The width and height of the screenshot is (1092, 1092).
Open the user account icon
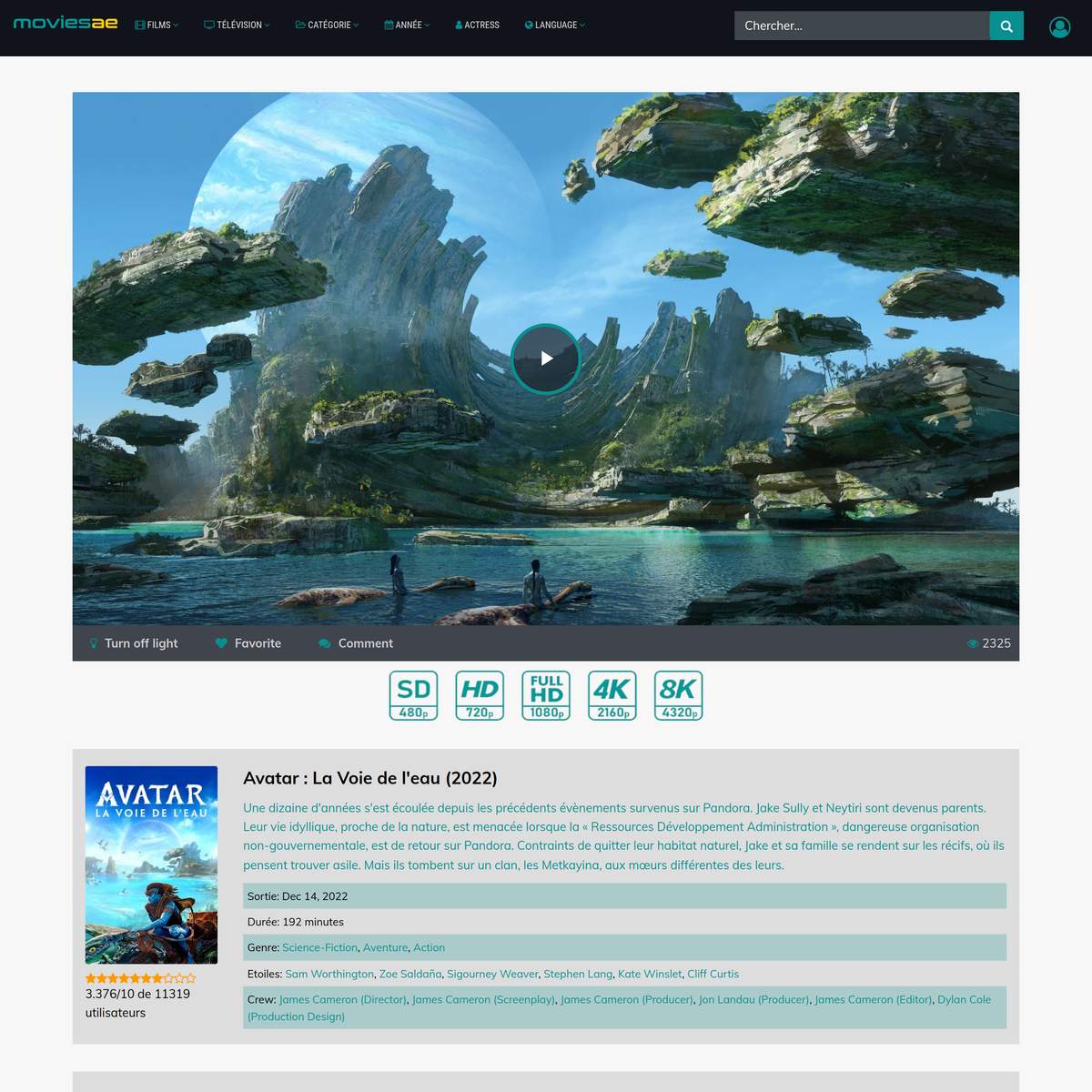pos(1059,27)
